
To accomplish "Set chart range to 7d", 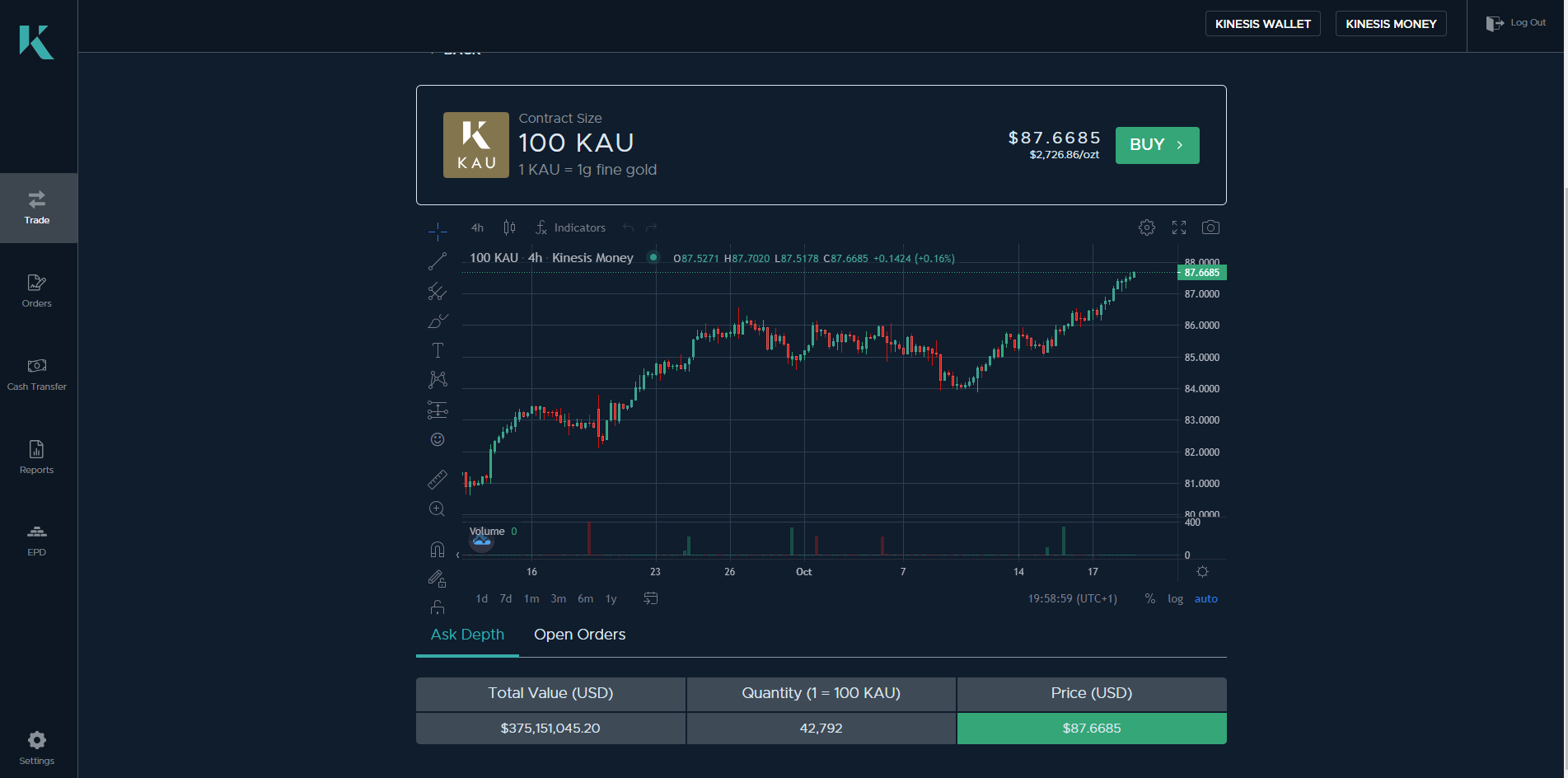I will (506, 599).
